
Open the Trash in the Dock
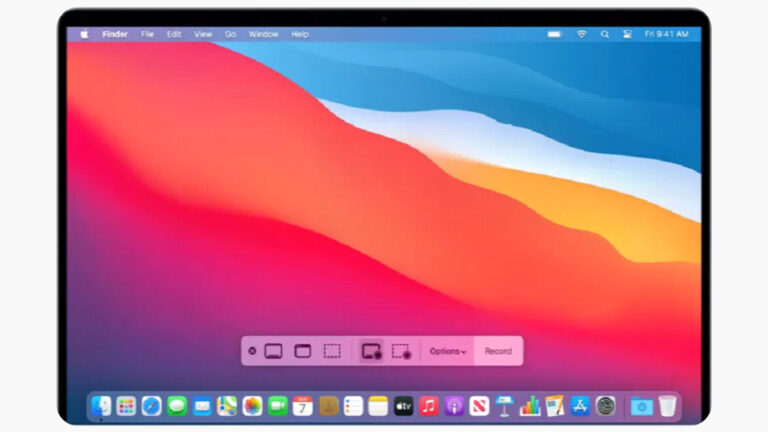[667, 406]
